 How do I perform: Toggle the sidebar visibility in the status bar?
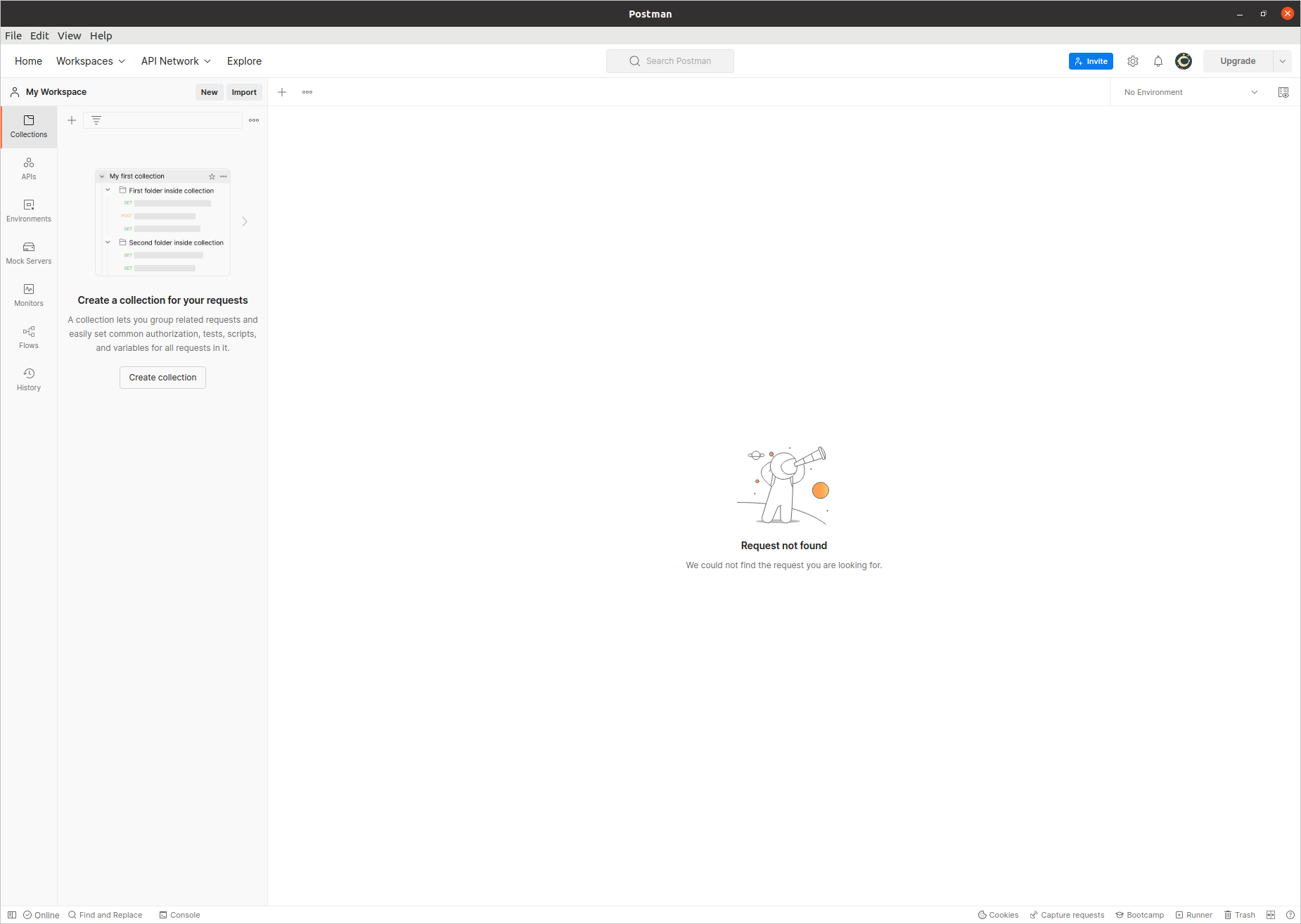pos(11,915)
